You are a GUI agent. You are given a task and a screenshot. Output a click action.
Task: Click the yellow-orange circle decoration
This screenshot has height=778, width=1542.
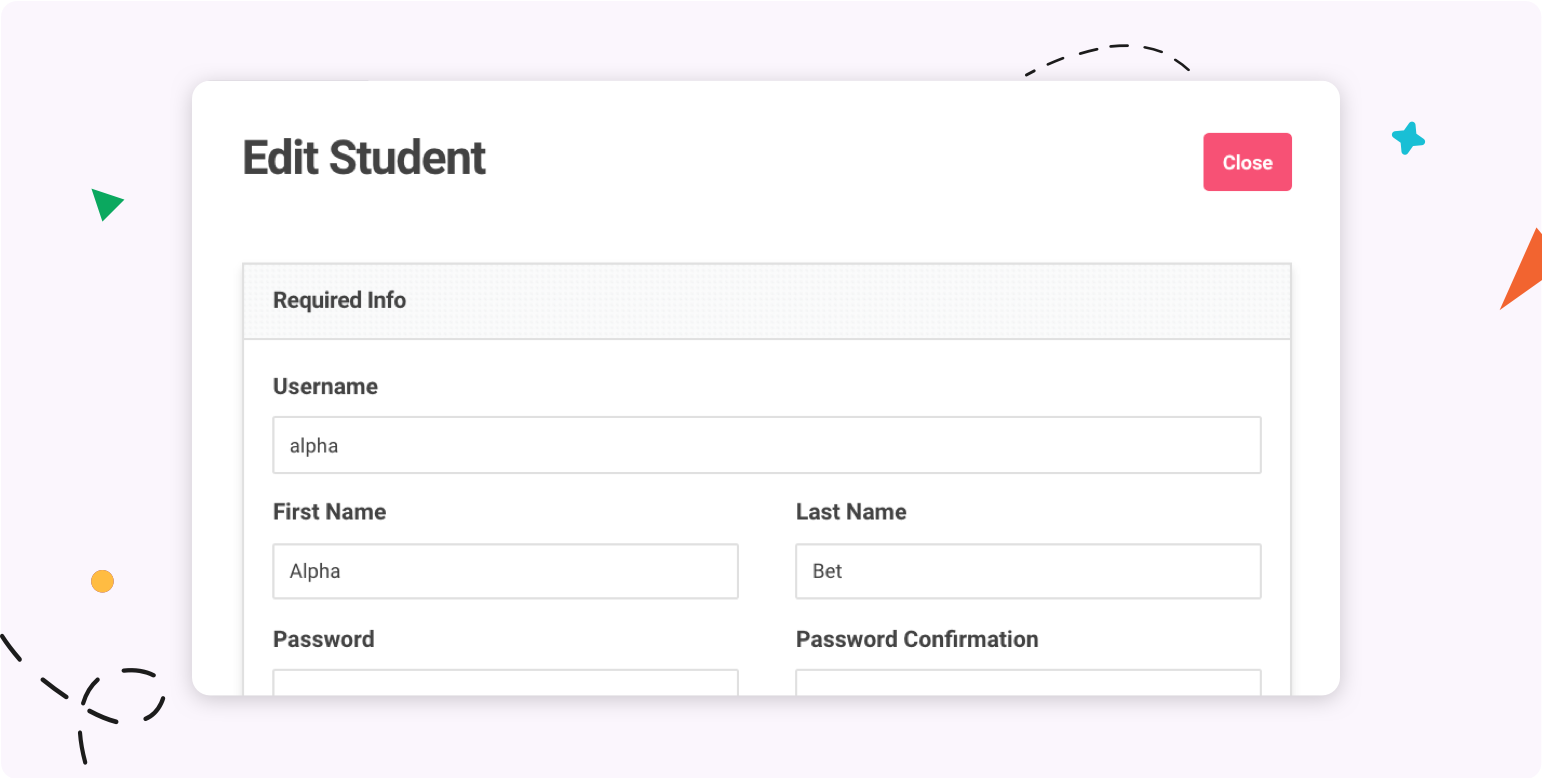tap(102, 581)
